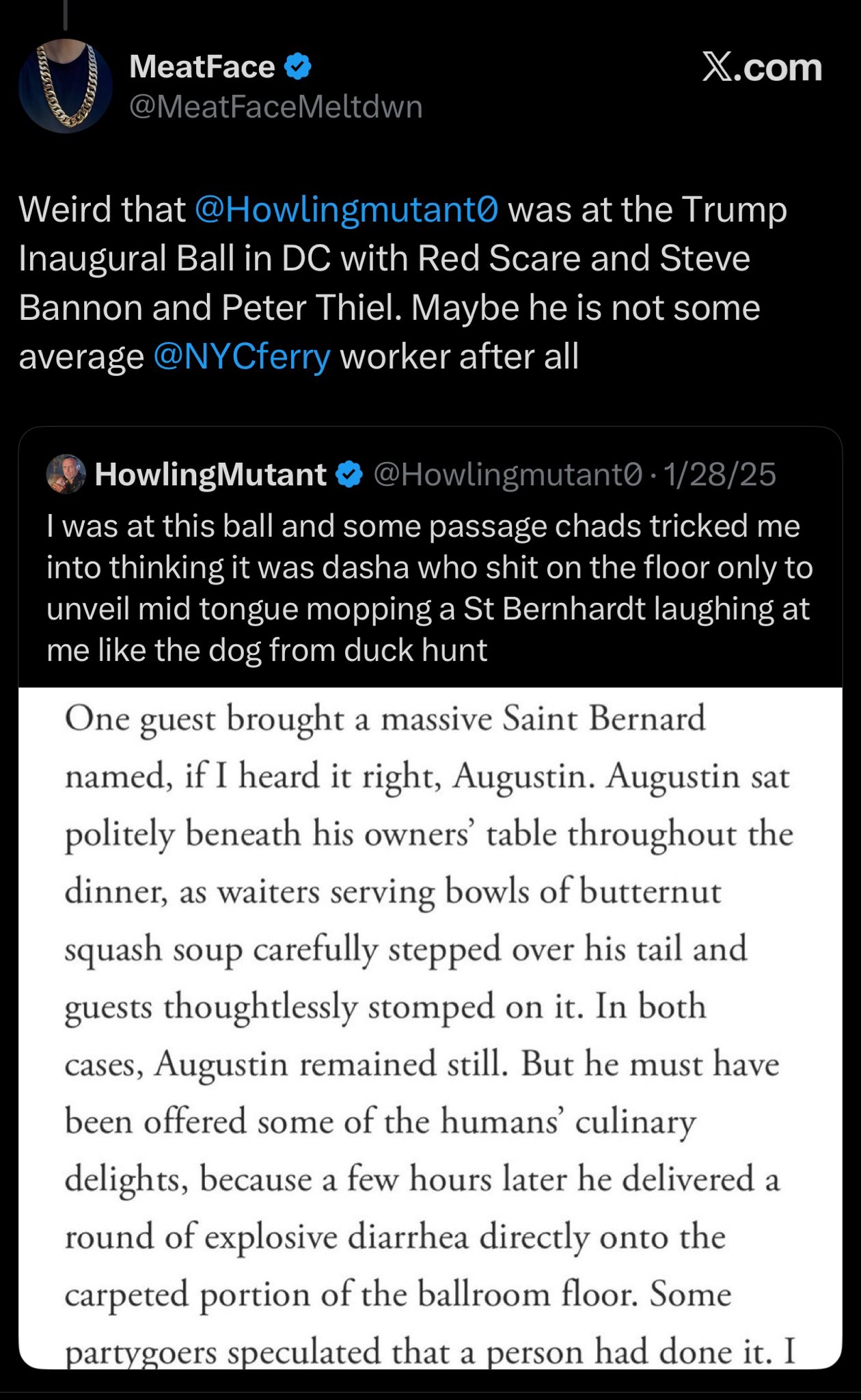The width and height of the screenshot is (861, 1400).
Task: Open the @NYCferry mention
Action: (242, 357)
